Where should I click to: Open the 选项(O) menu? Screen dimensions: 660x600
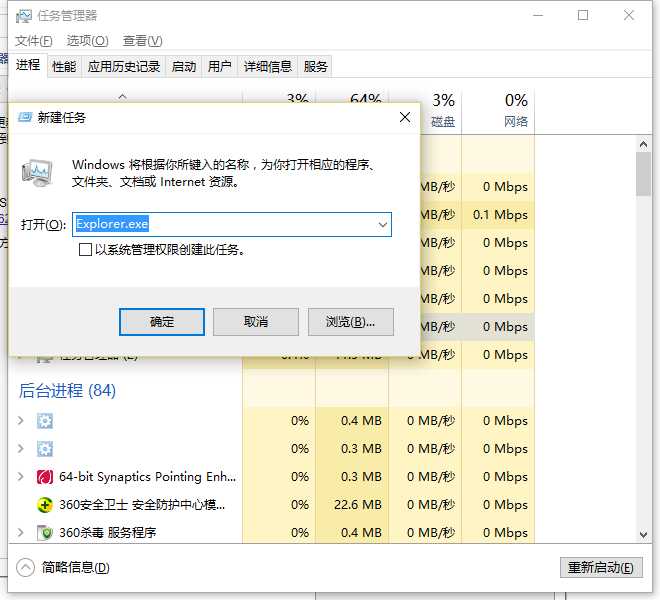88,41
